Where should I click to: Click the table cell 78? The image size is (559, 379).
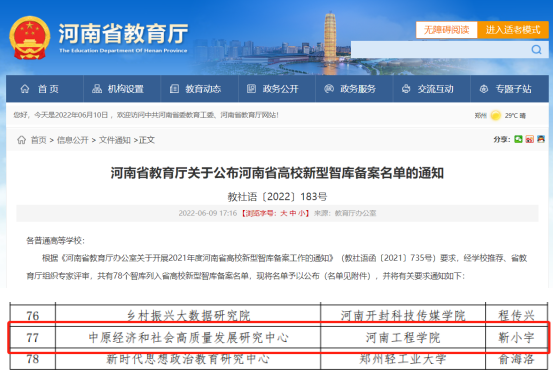tap(32, 359)
